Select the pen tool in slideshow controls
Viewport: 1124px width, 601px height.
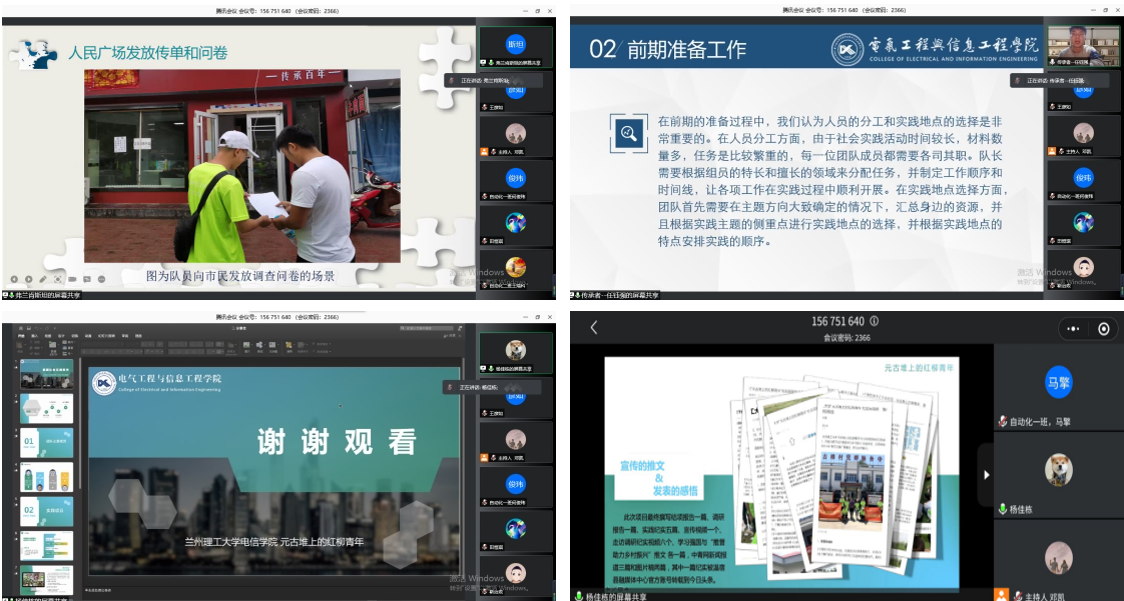click(44, 278)
